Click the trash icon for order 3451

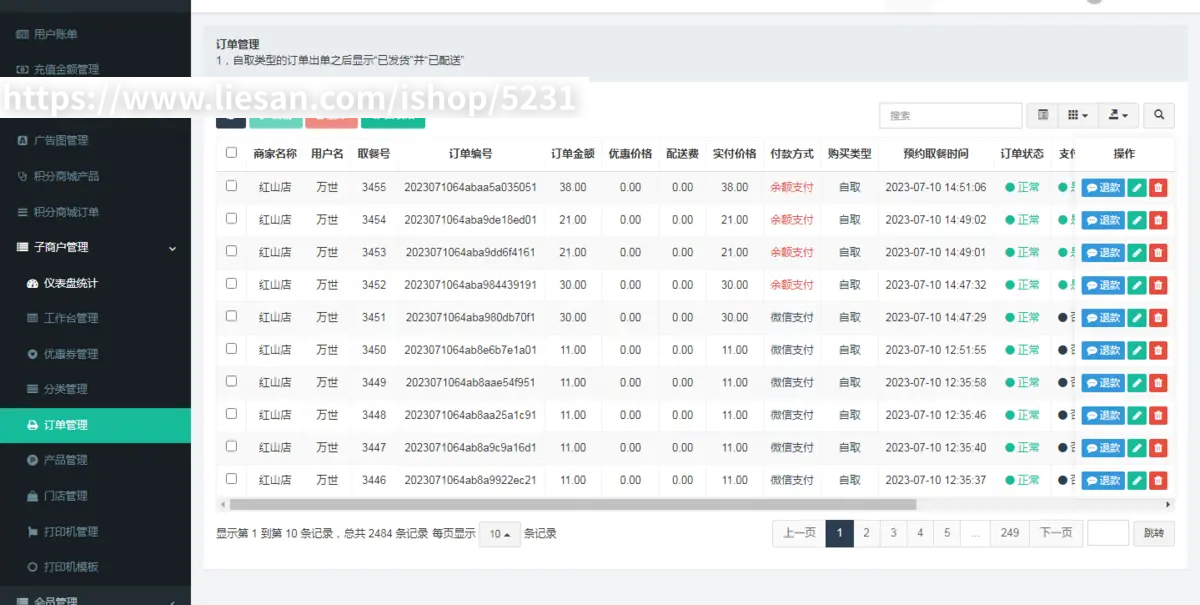[x=1158, y=317]
